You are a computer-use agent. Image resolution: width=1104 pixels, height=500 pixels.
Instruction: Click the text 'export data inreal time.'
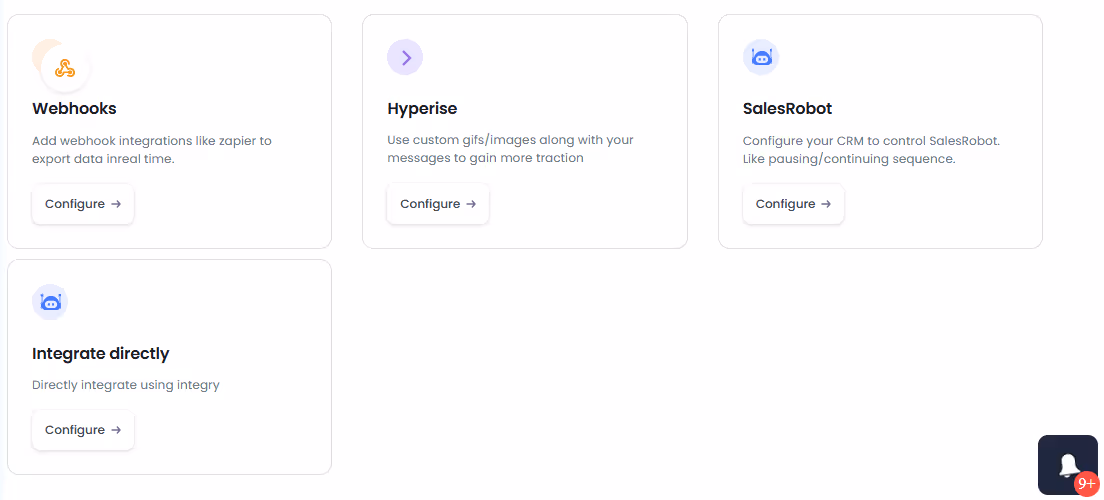104,159
